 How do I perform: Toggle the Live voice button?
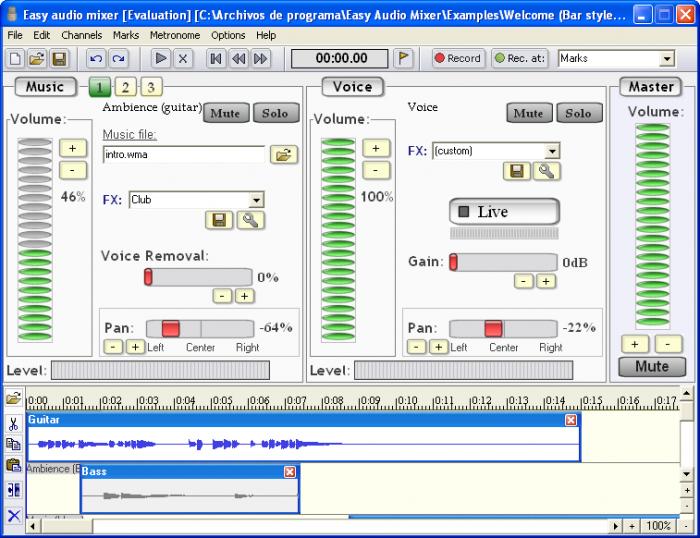point(503,212)
